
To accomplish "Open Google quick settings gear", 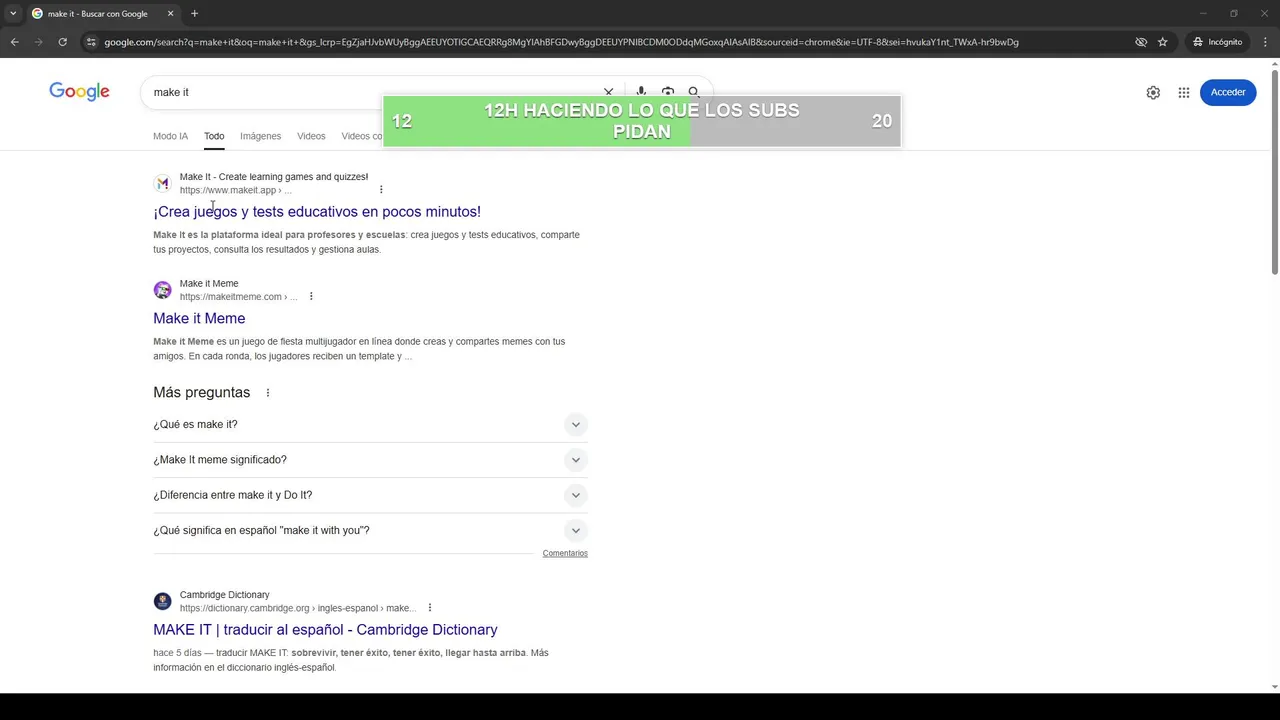I will coord(1153,92).
